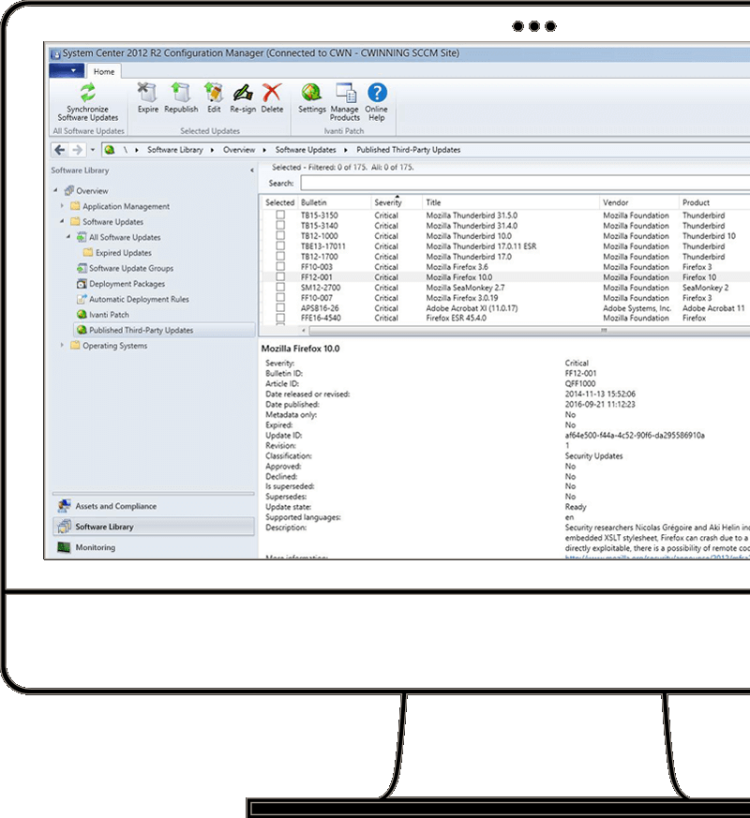
Task: Select the Home ribbon tab
Action: pos(104,71)
